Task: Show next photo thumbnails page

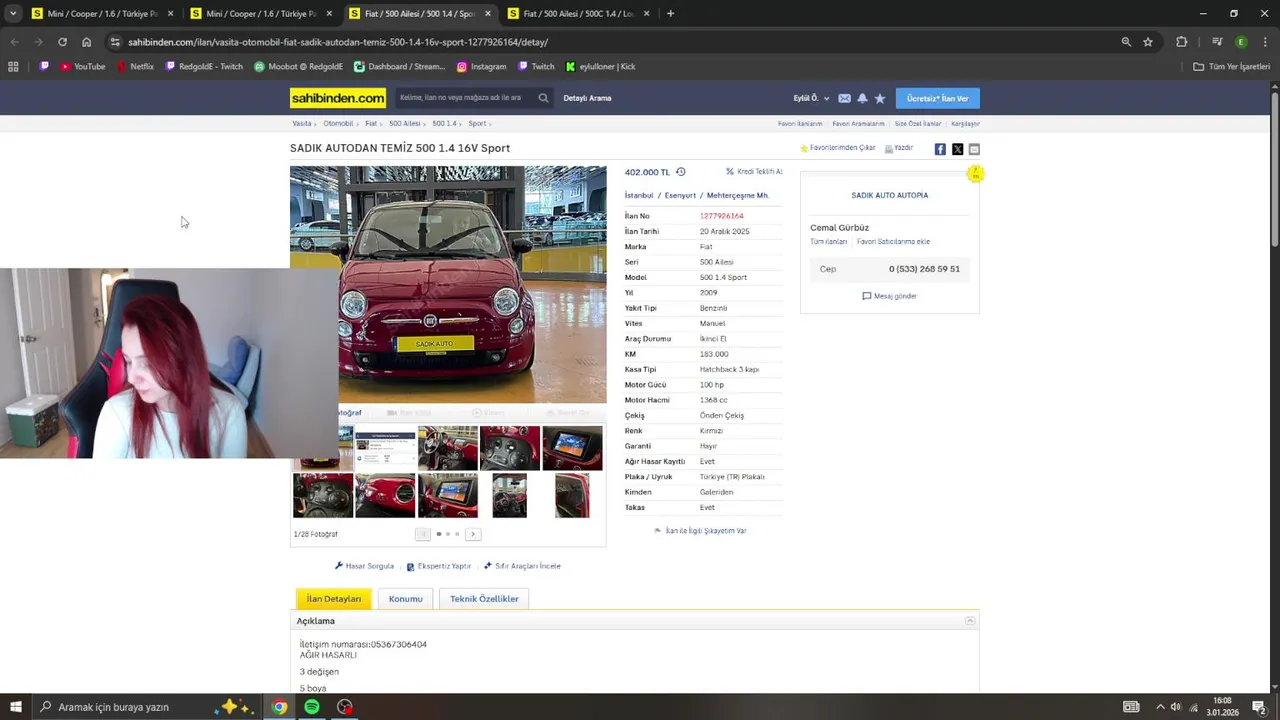Action: tap(473, 534)
